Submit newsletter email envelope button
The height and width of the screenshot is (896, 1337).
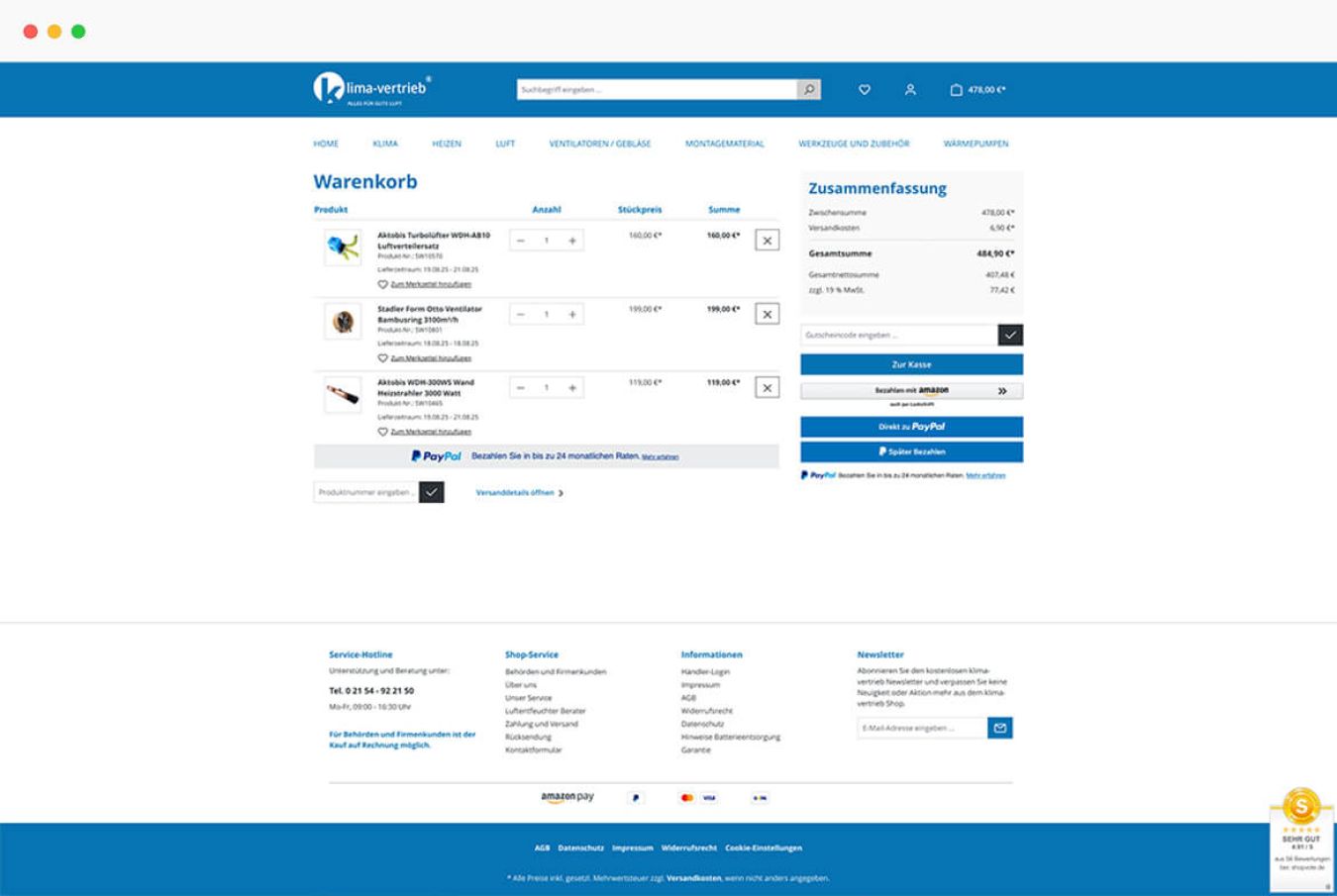coord(1000,728)
